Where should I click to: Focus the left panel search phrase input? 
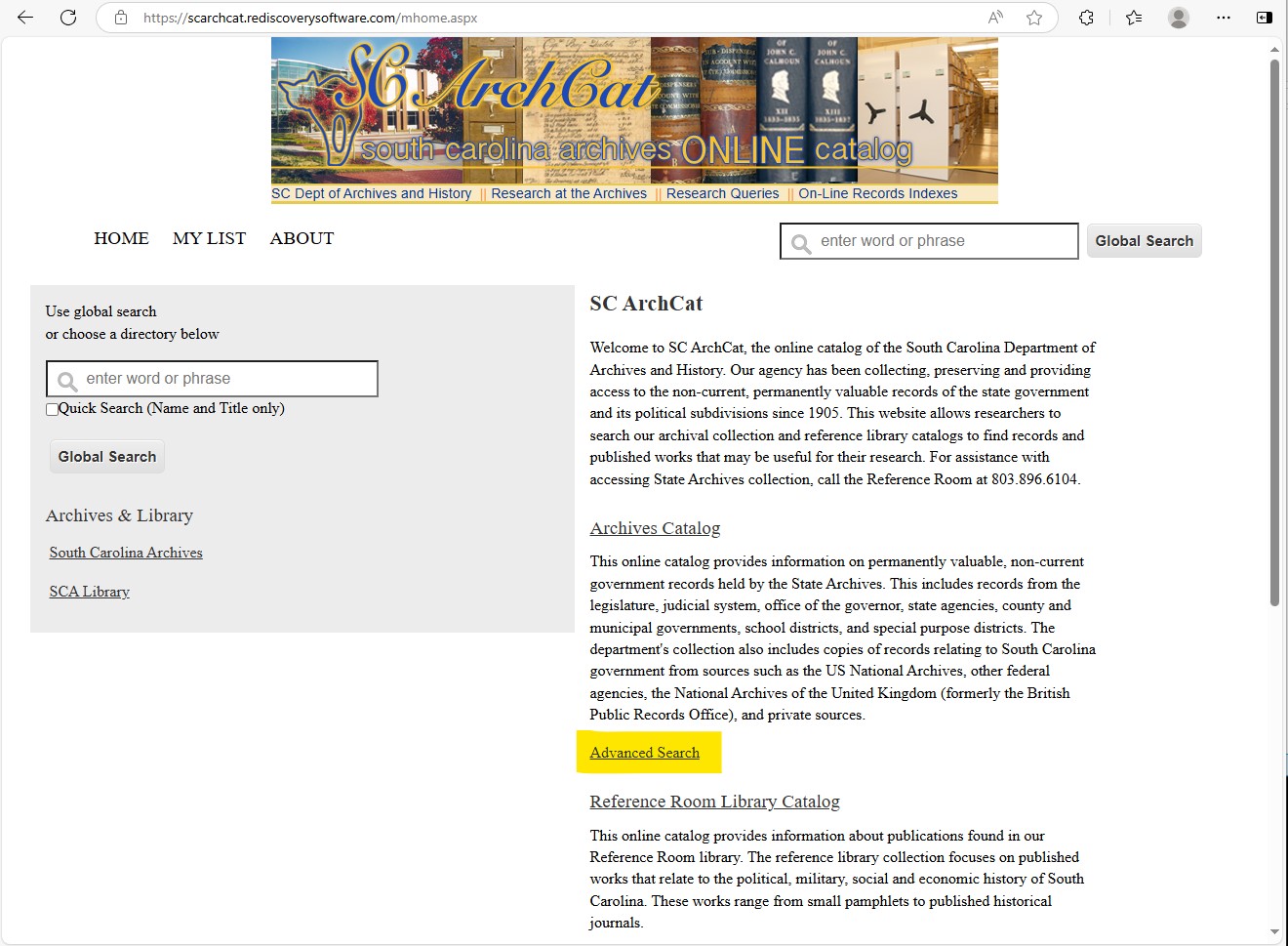click(x=212, y=379)
